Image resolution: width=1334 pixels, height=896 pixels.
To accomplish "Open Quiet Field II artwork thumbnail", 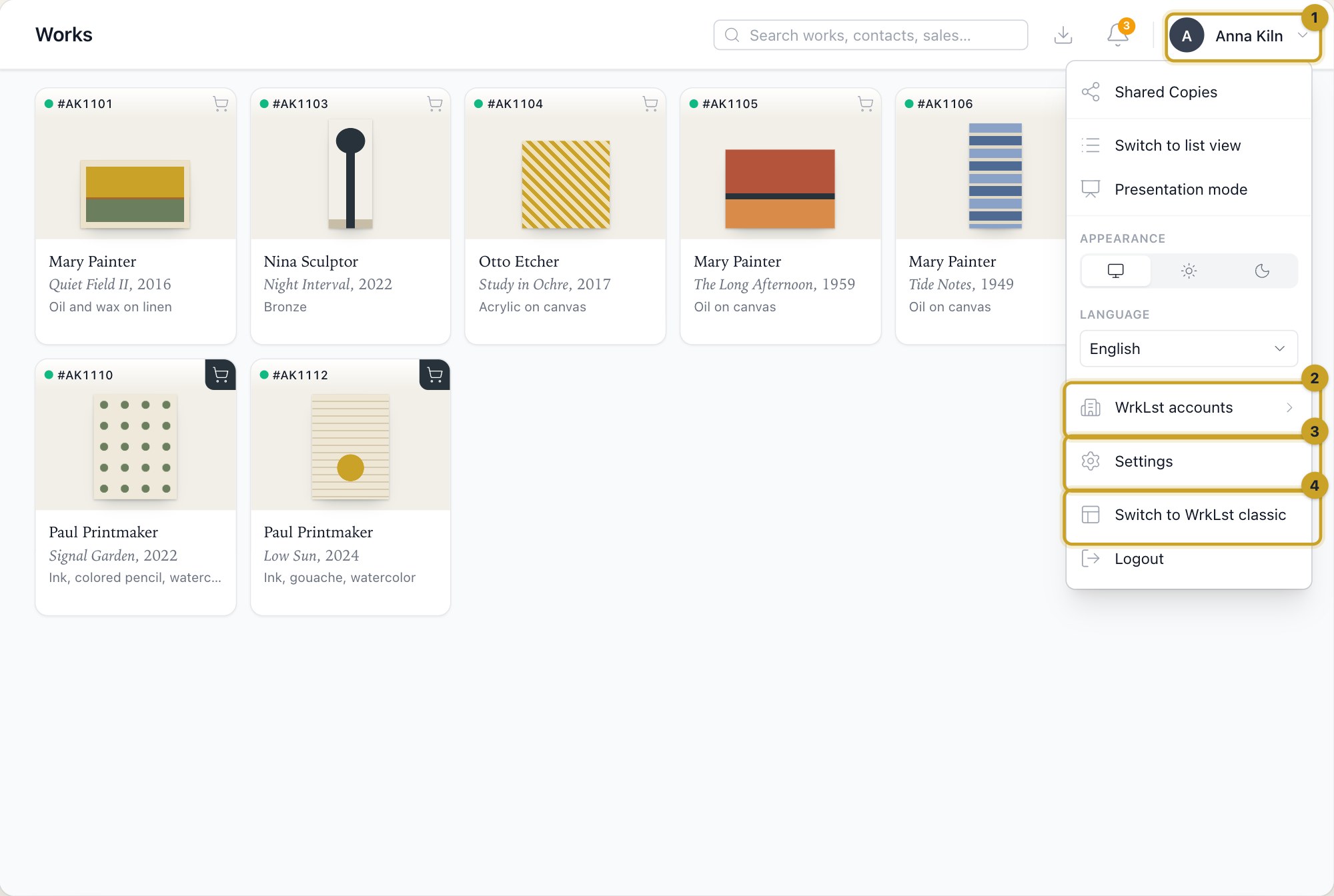I will [x=135, y=195].
